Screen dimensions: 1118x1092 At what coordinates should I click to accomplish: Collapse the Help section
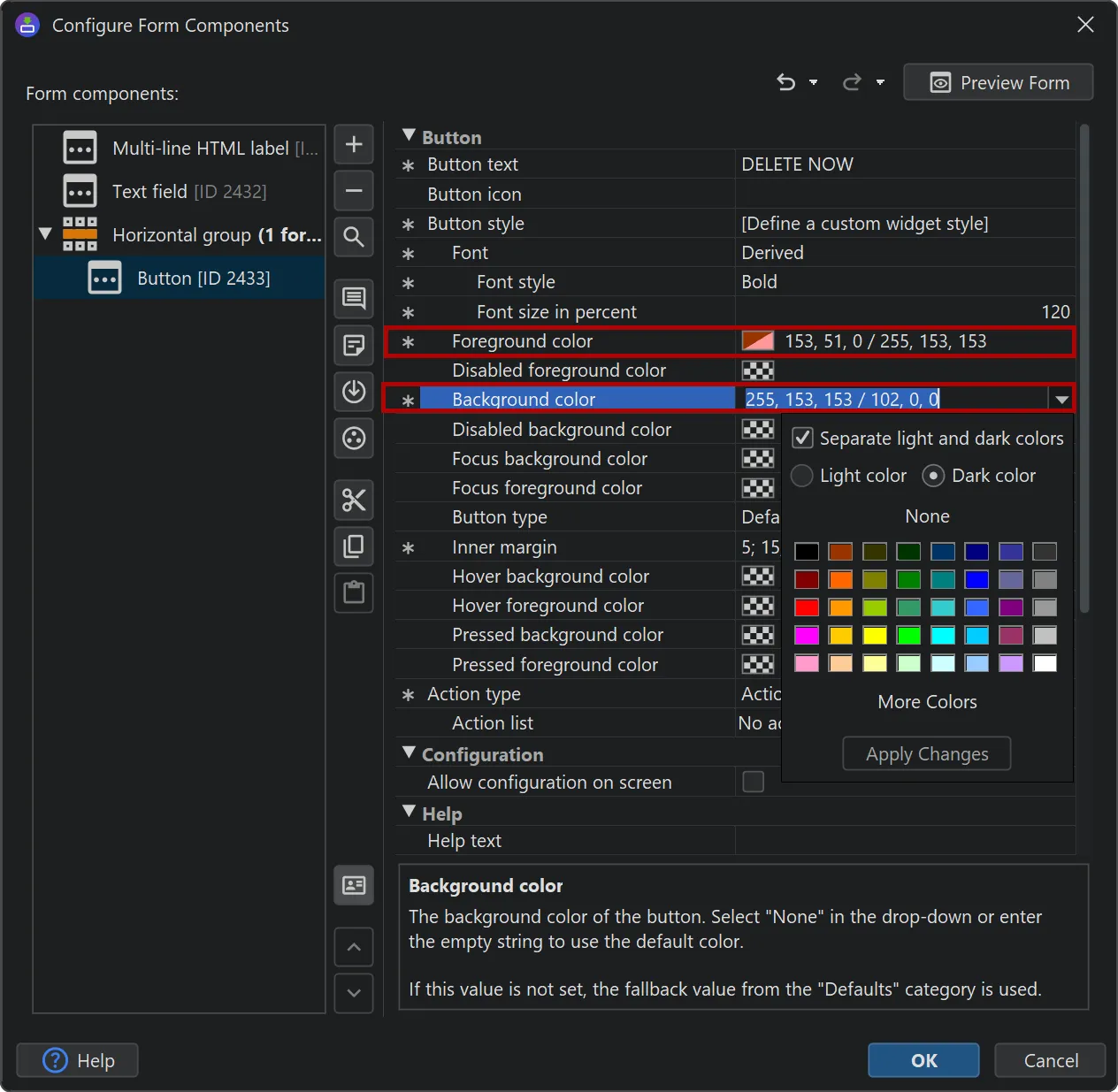click(x=409, y=812)
